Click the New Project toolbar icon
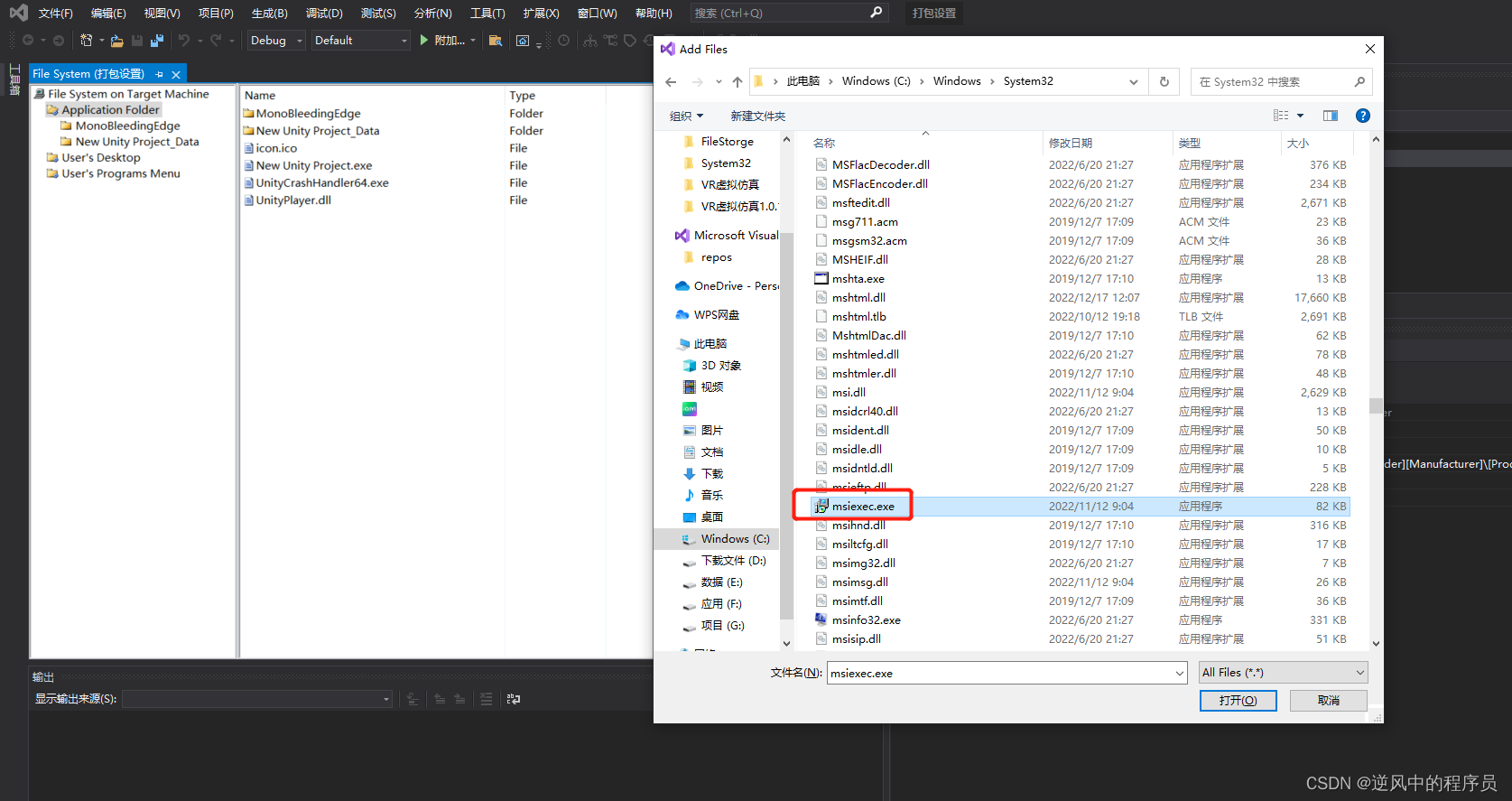The height and width of the screenshot is (801, 1512). click(86, 40)
